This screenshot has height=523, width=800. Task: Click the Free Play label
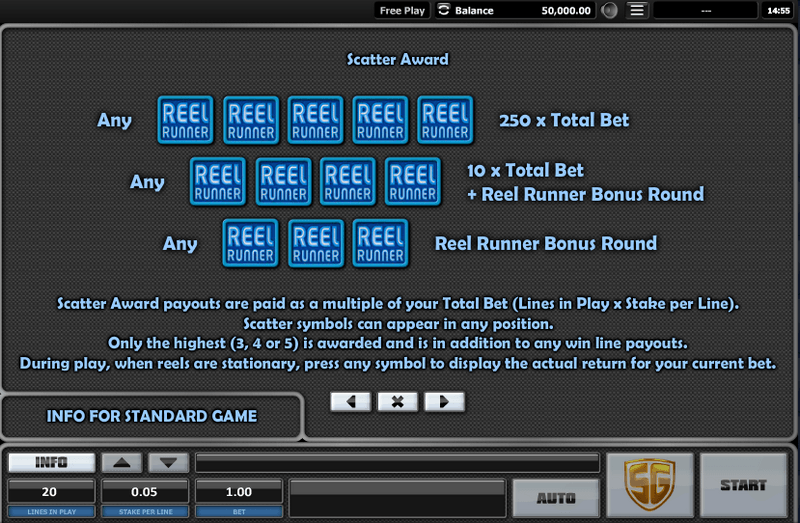click(x=402, y=10)
